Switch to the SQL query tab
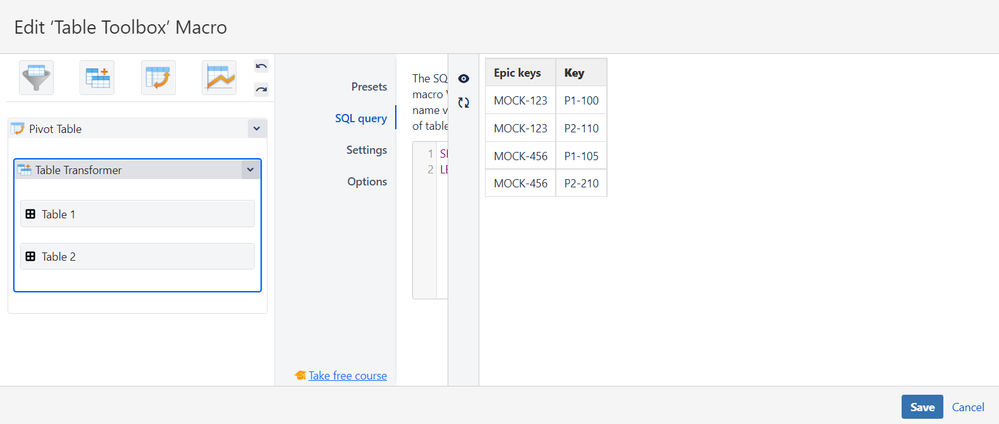Screen dimensions: 999x424 tap(360, 119)
